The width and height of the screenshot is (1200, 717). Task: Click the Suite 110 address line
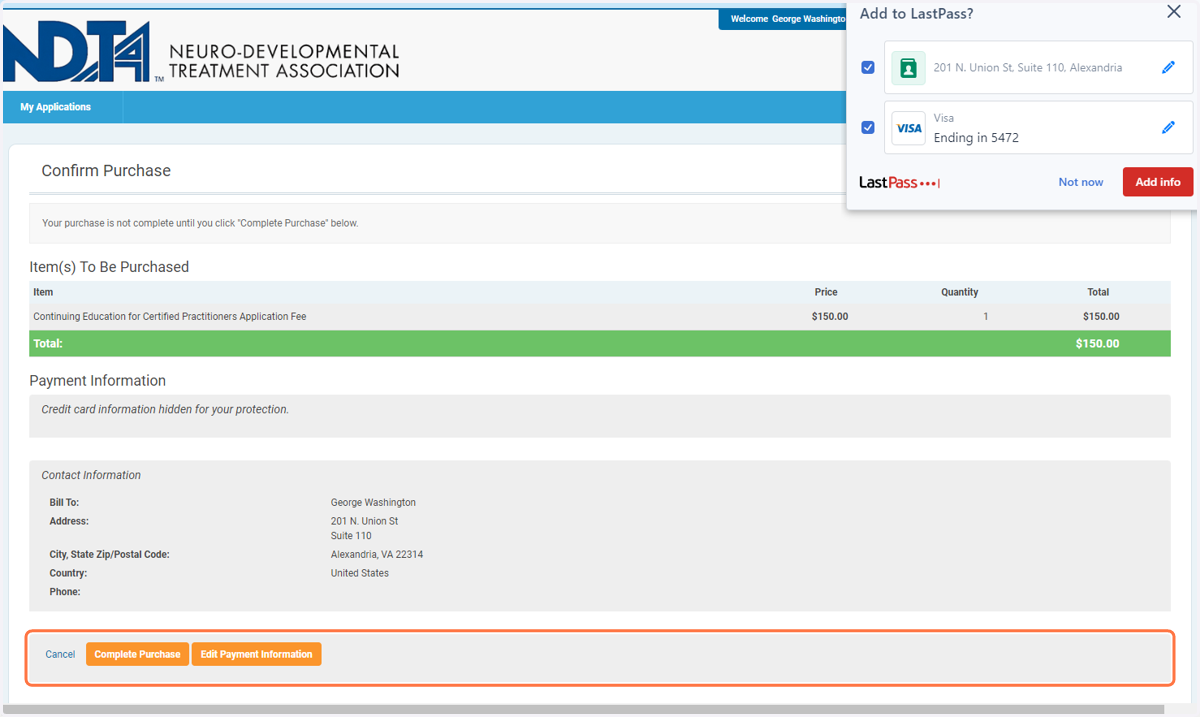(351, 536)
